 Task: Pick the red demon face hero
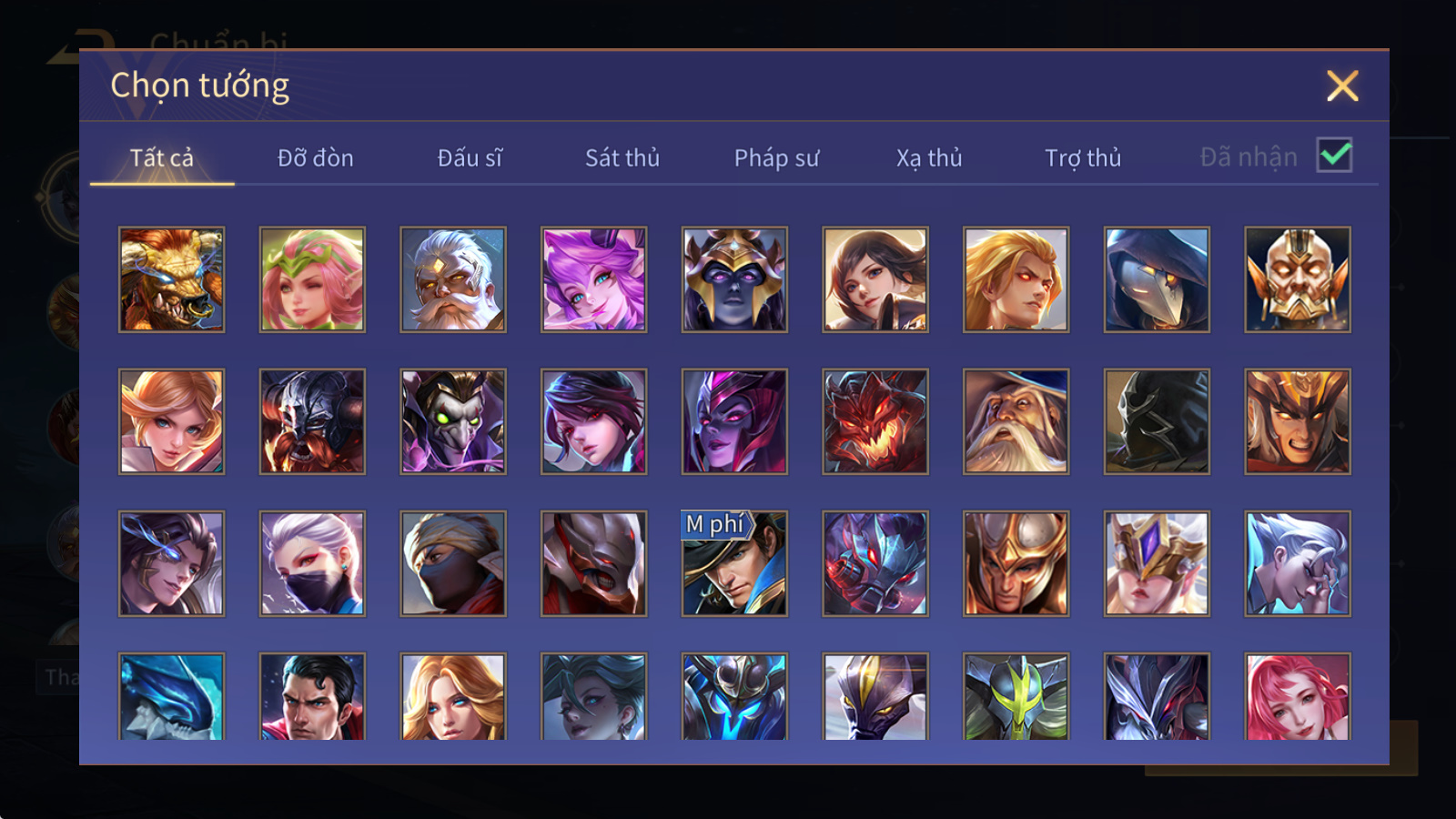[x=875, y=421]
